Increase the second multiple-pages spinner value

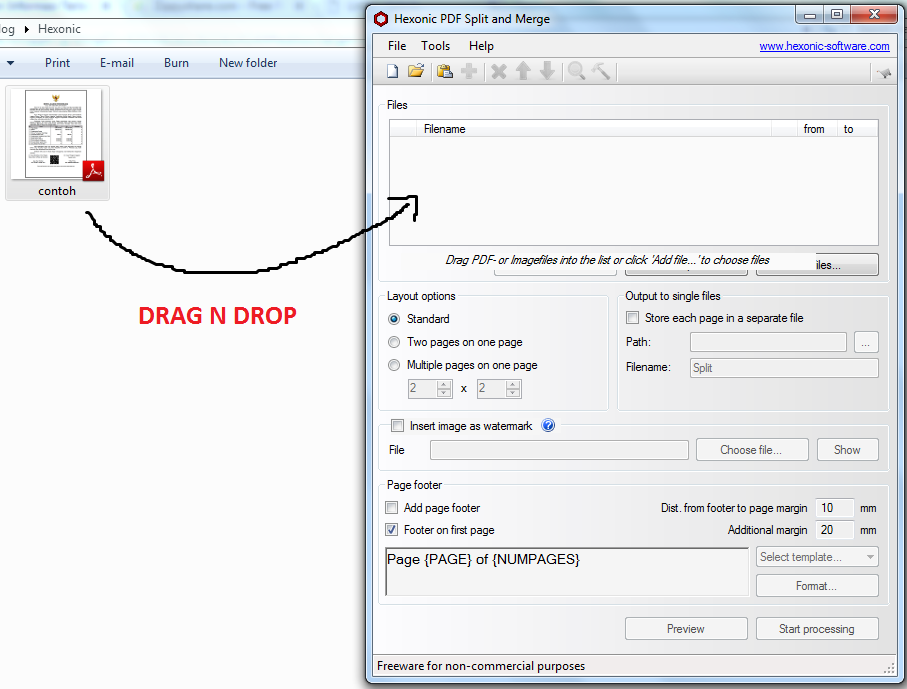(x=513, y=385)
